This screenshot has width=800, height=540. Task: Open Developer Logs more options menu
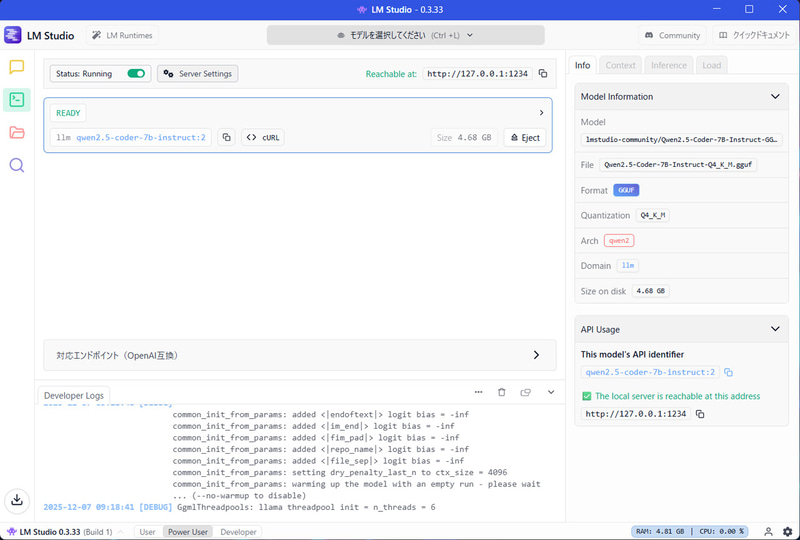click(x=478, y=392)
